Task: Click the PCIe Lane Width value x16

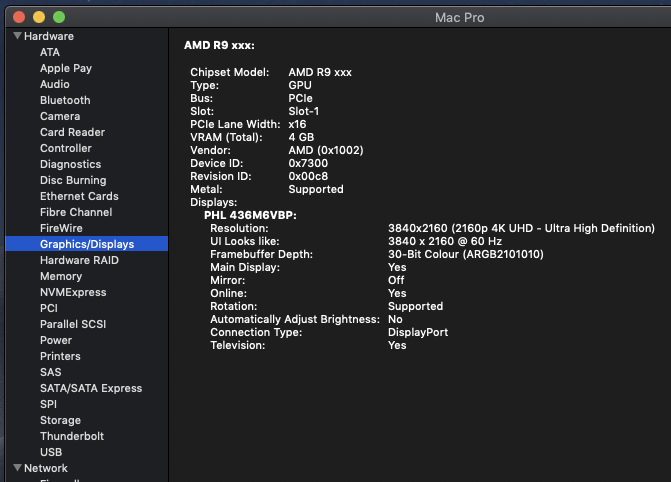Action: [297, 124]
